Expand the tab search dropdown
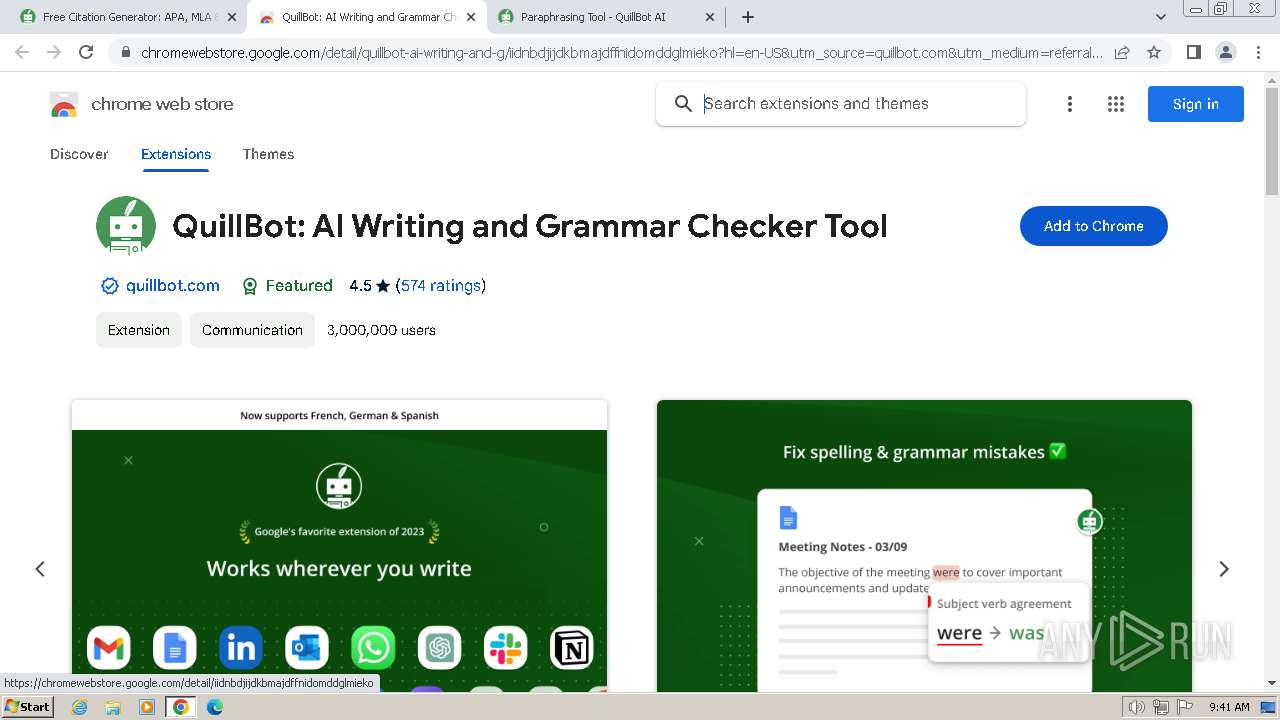Screen dimensions: 1280x720 coord(1160,17)
